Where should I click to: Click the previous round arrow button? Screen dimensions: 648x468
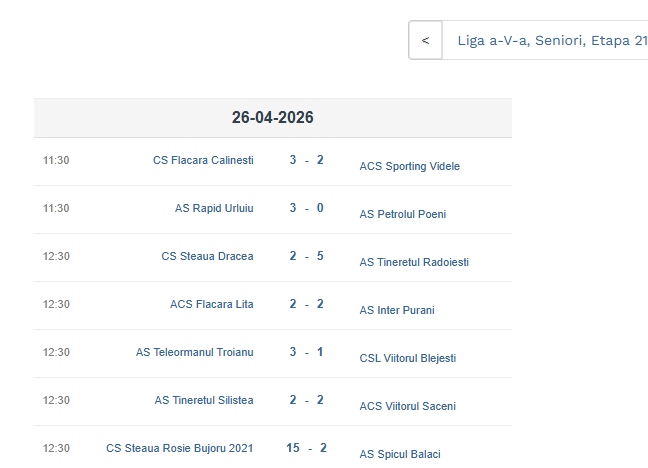pos(426,41)
